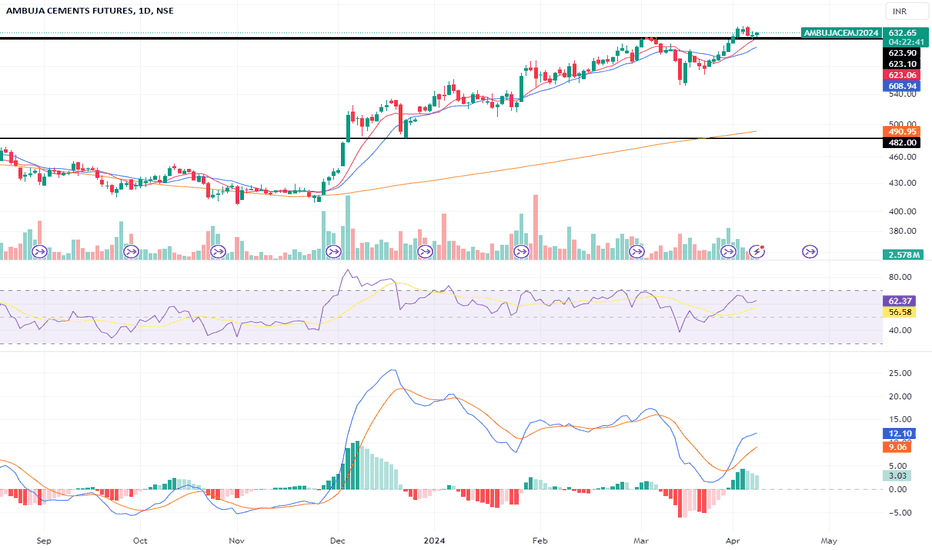This screenshot has height=550, width=932.
Task: Click the Mar label on time axis
Action: tap(641, 540)
